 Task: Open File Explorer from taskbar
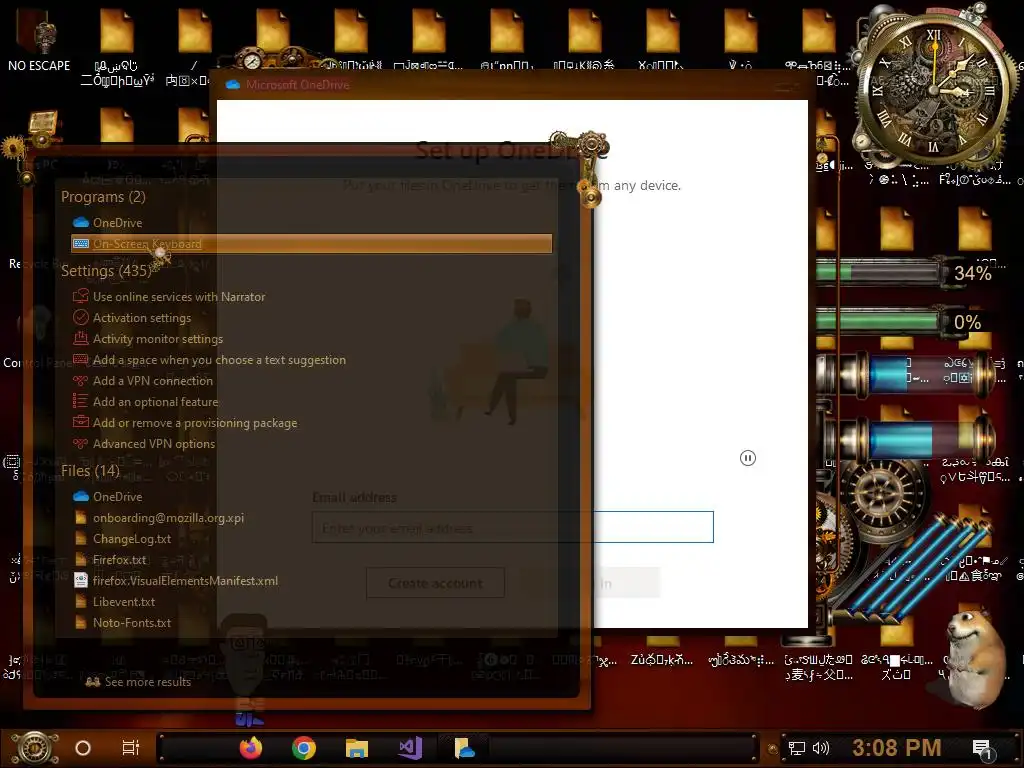click(x=357, y=748)
